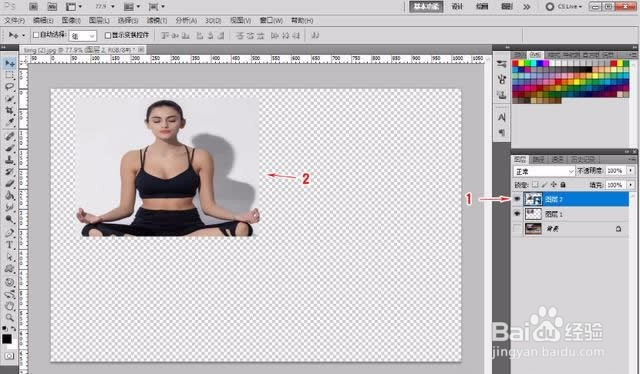Hide 图层 2 using its eye icon
640x374 pixels.
coord(517,199)
